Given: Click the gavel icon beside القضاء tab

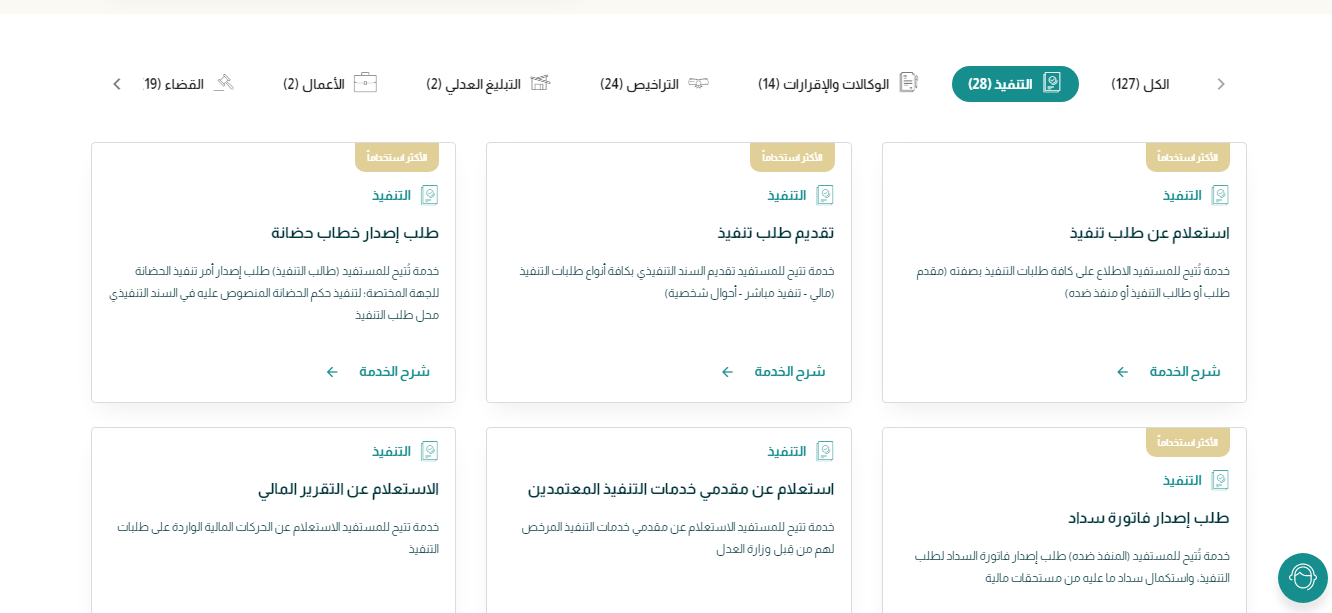Looking at the screenshot, I should coord(224,83).
